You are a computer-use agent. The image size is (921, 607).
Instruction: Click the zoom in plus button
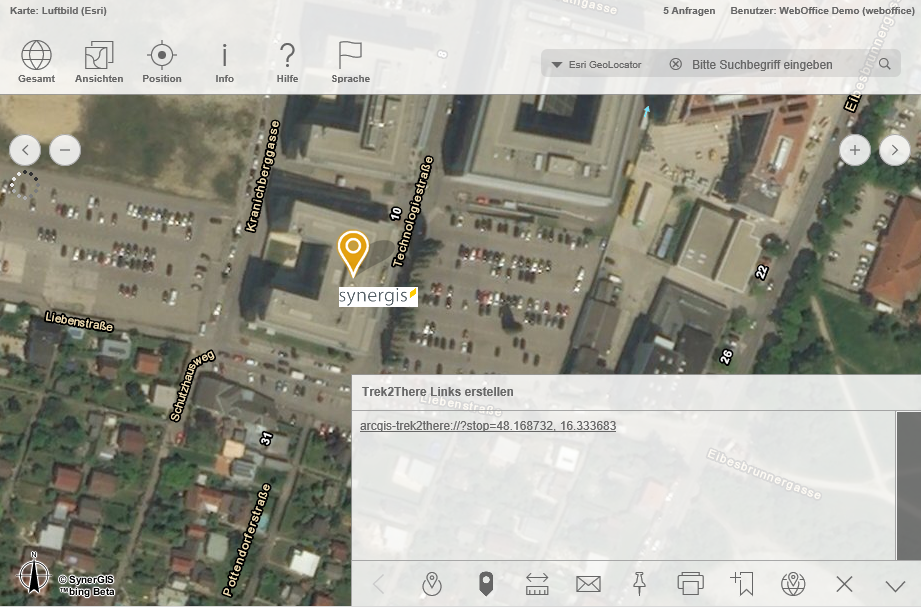click(854, 151)
